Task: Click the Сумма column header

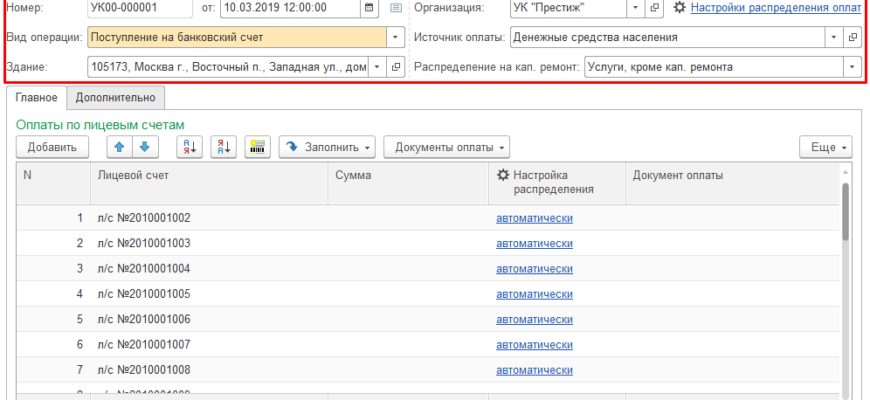Action: (408, 183)
